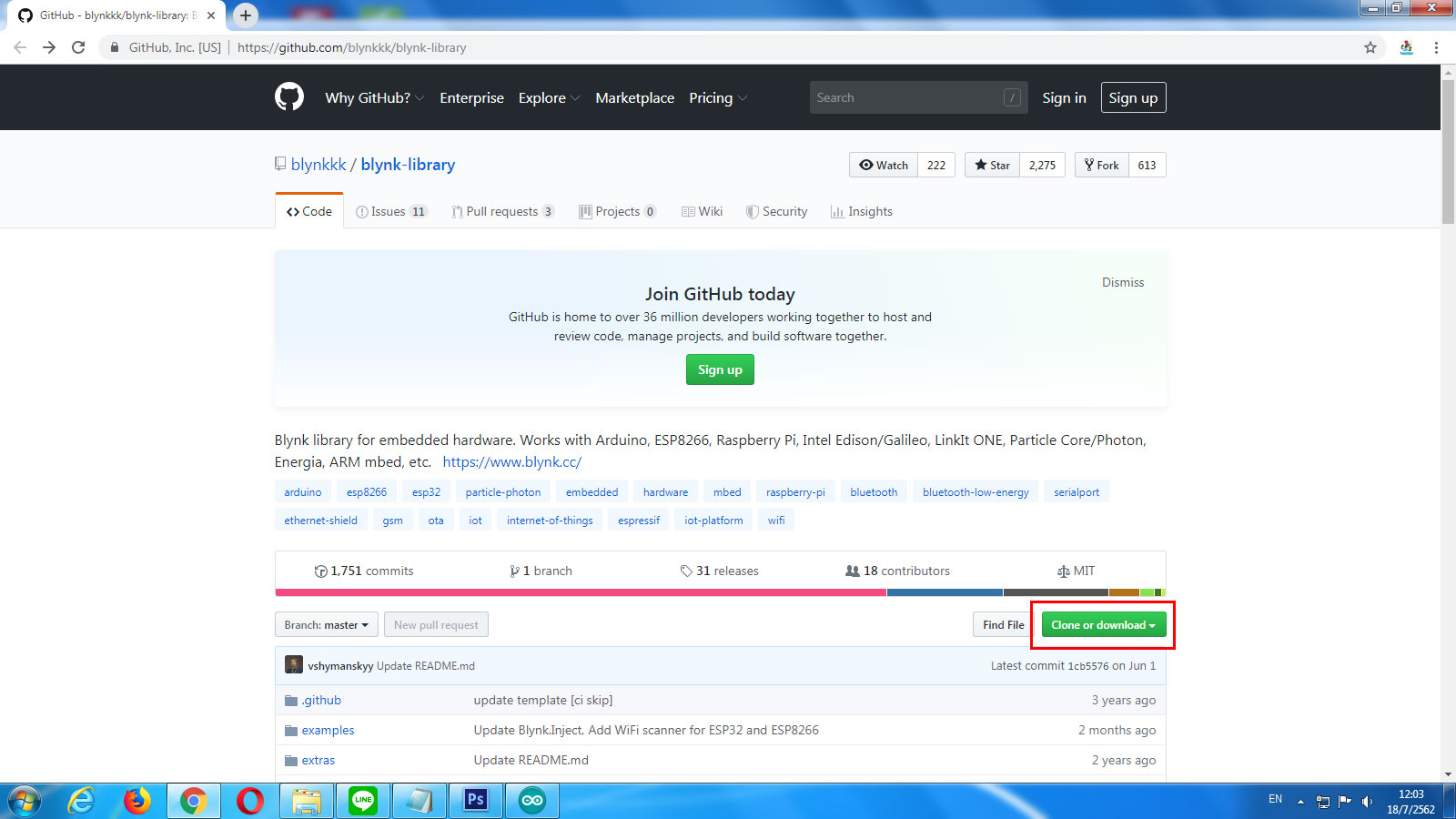The image size is (1456, 819).
Task: View the 1,751 commits history
Action: pos(364,571)
